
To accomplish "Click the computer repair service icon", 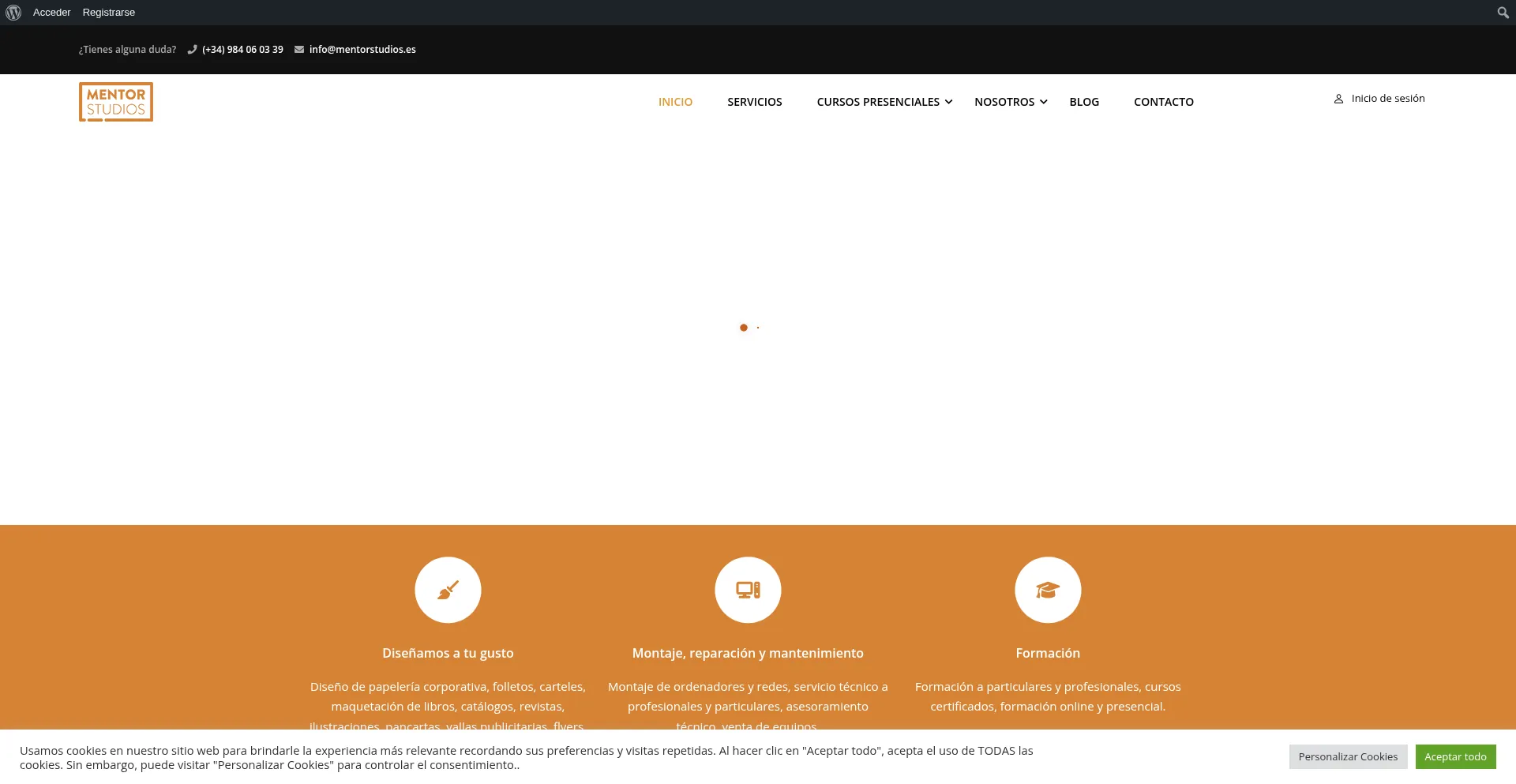I will [x=748, y=590].
